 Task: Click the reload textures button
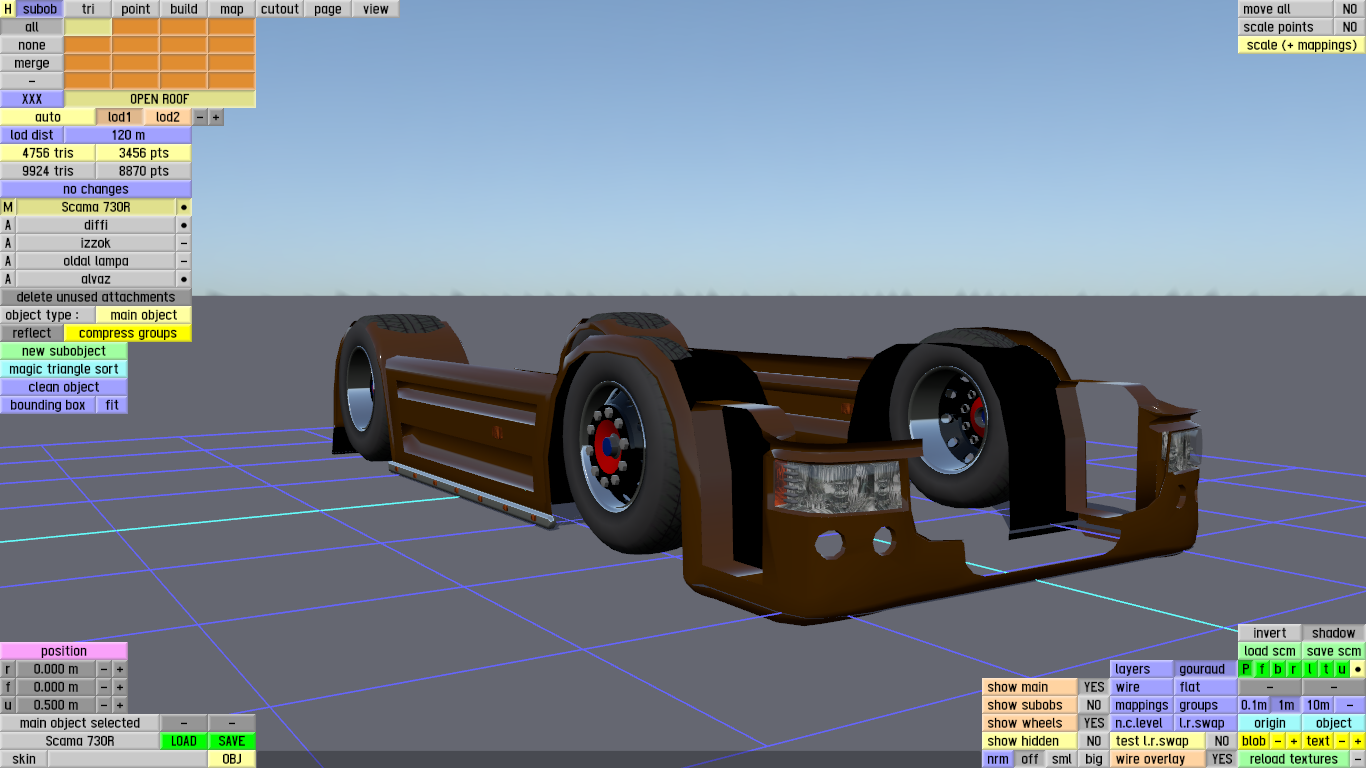point(1294,759)
